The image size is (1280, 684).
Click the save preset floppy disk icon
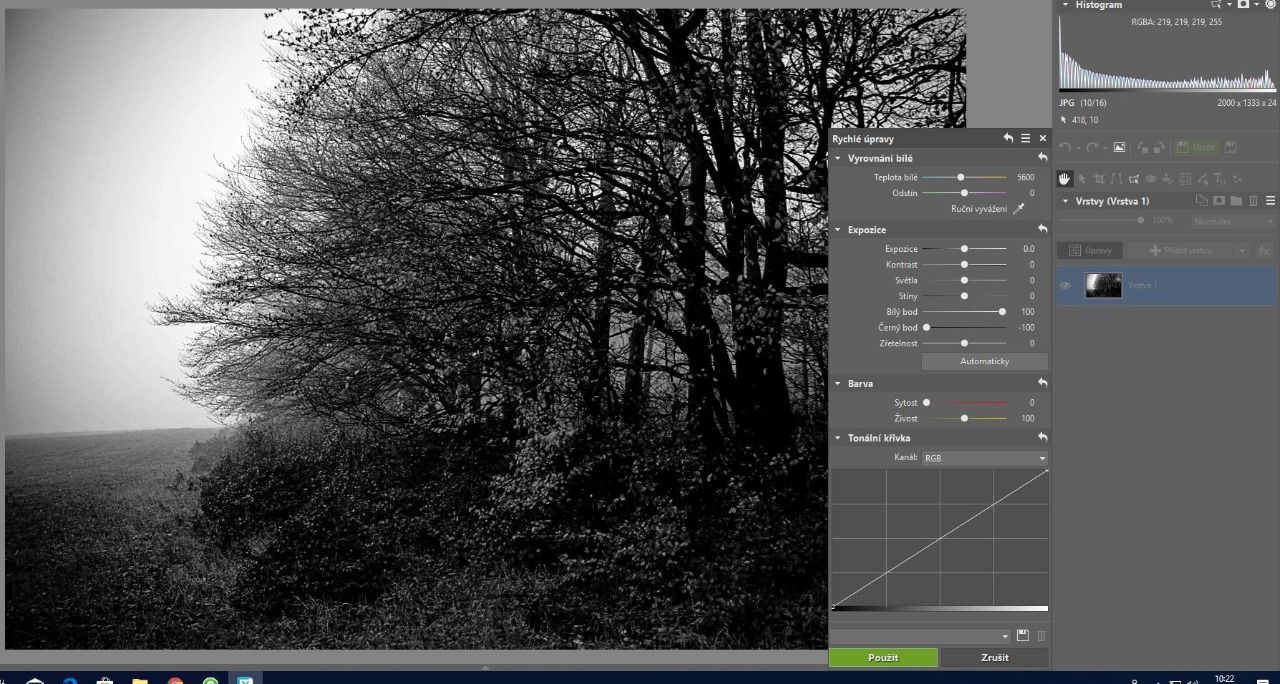point(1022,636)
